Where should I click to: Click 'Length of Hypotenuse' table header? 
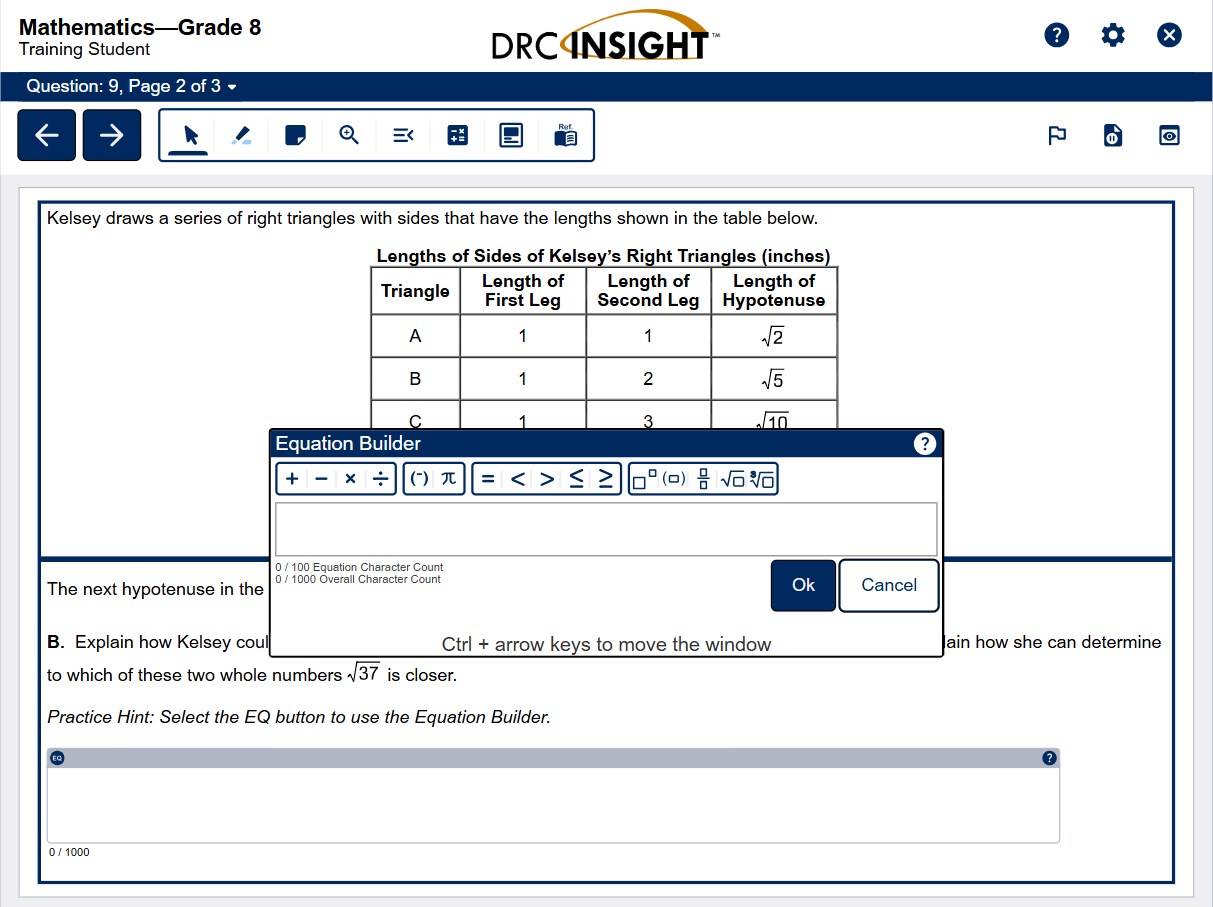(x=774, y=291)
